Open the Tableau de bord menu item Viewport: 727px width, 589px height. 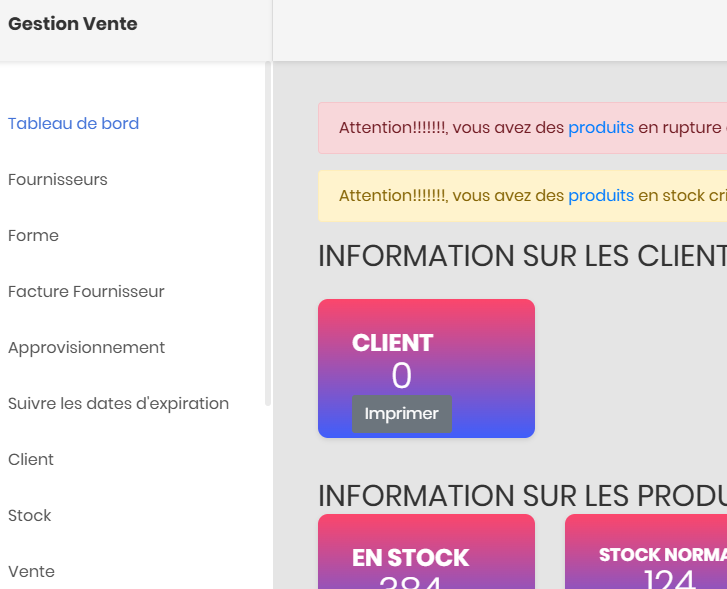point(73,123)
